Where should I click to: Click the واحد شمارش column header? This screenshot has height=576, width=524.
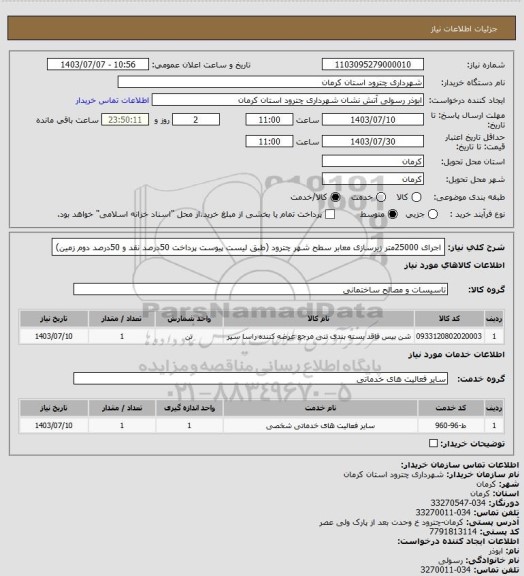(x=189, y=318)
